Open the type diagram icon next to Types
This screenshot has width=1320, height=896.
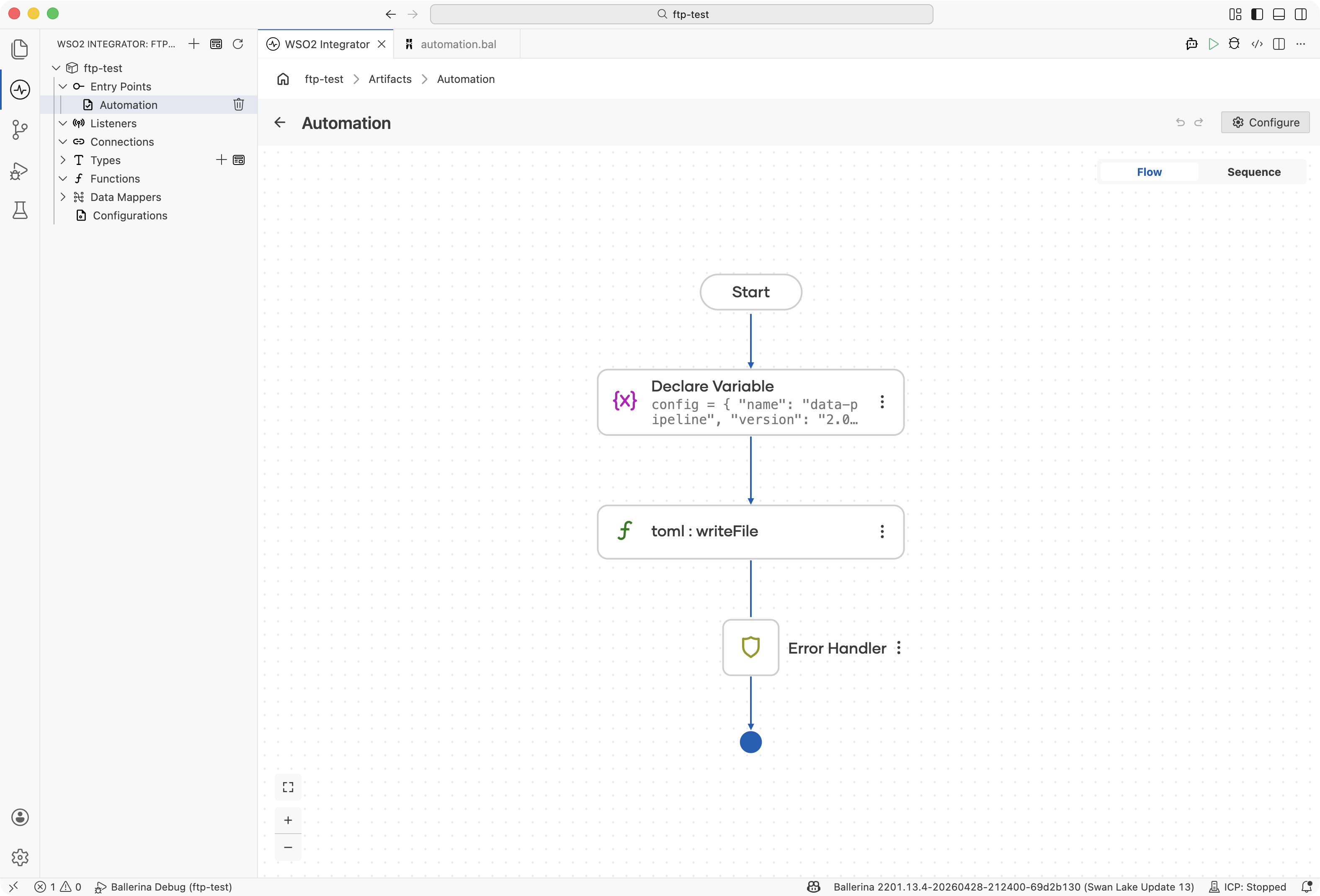tap(239, 160)
